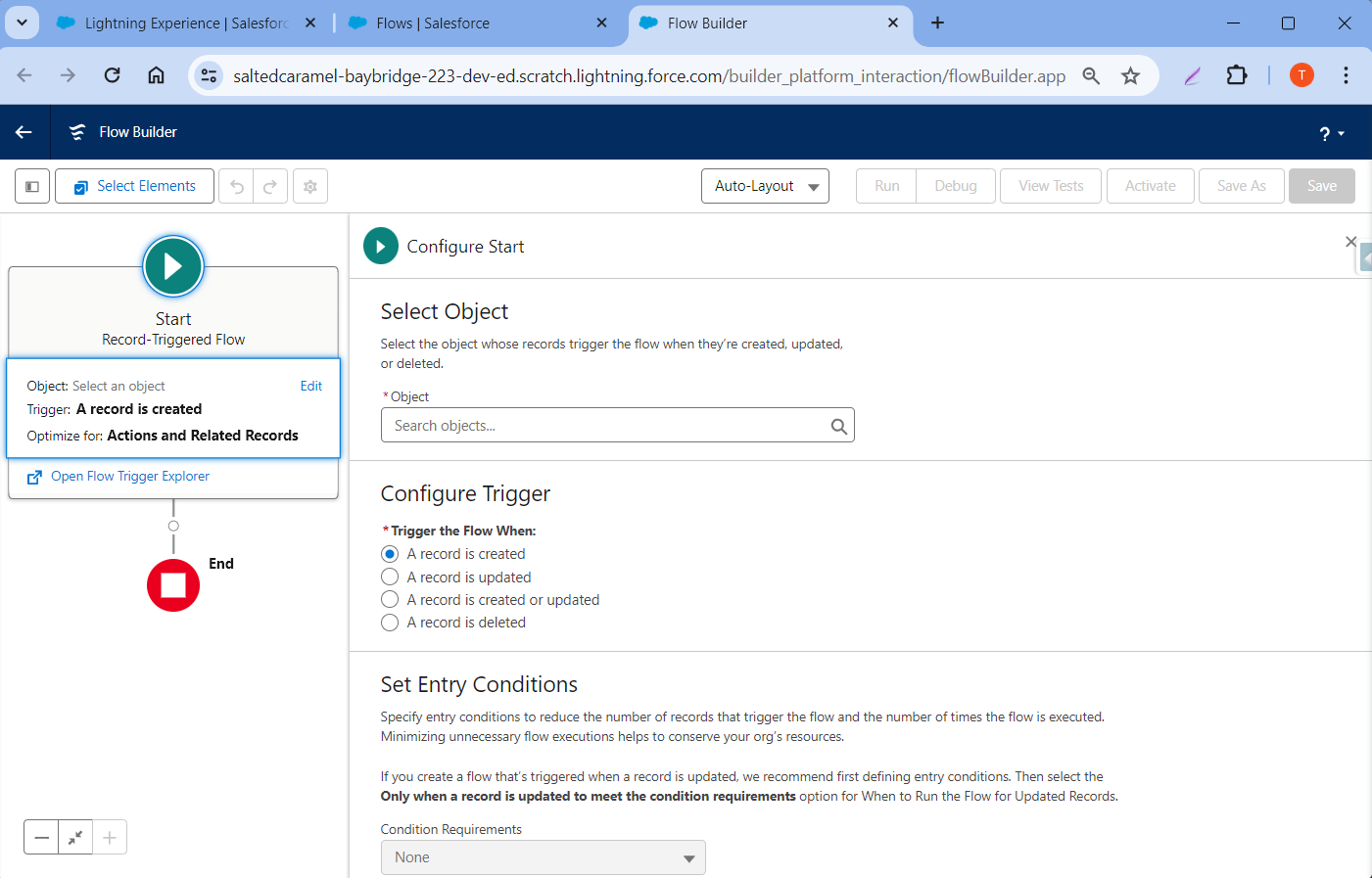
Task: Open View Tests
Action: click(x=1051, y=186)
